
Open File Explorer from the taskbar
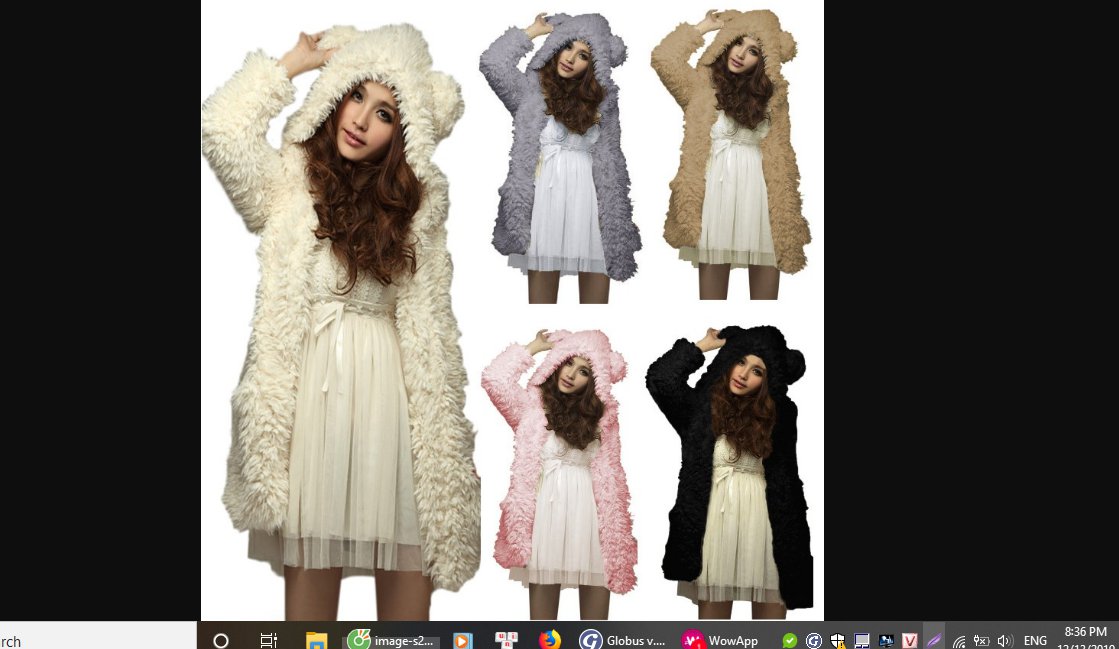click(x=316, y=640)
